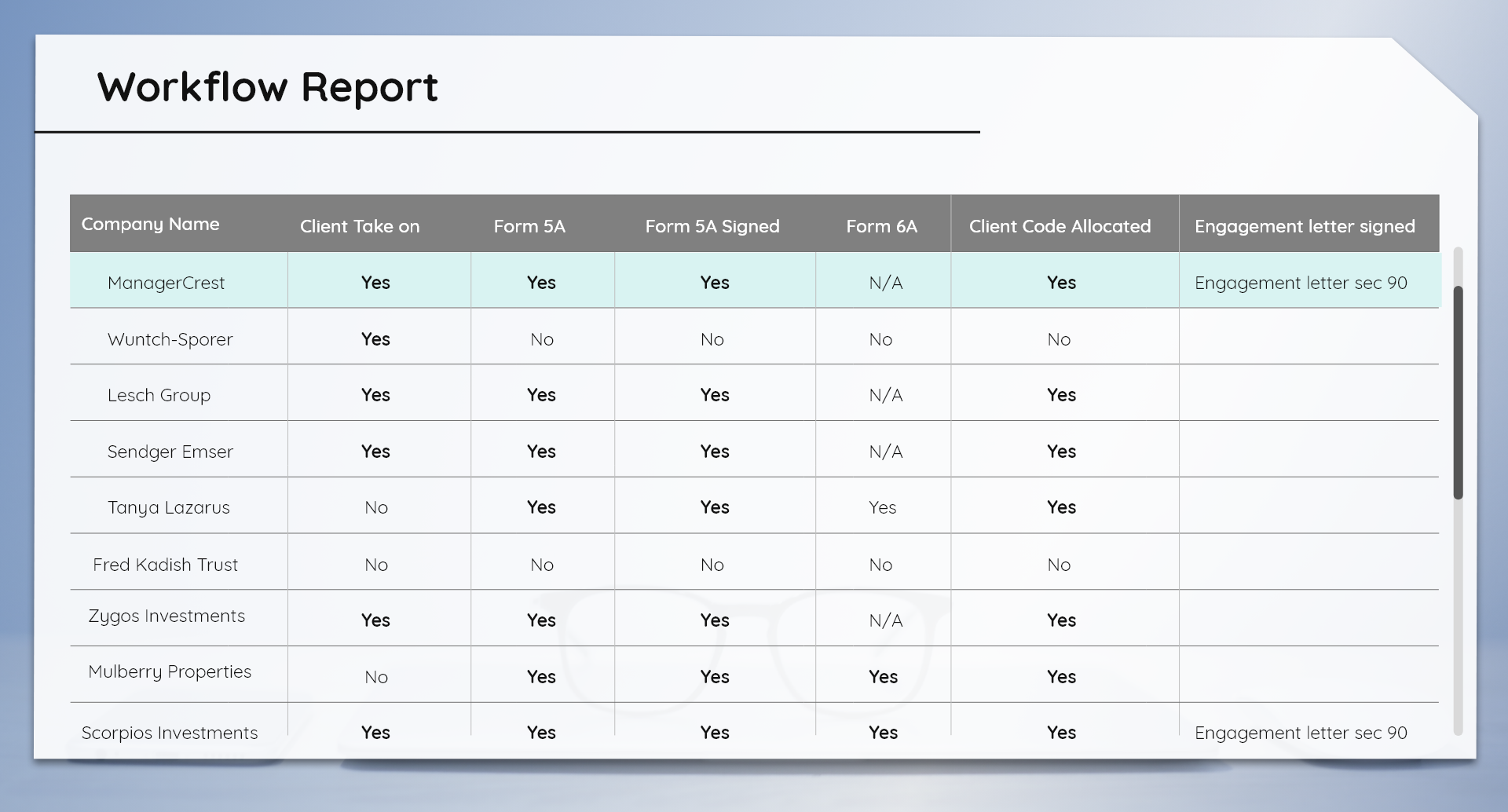The height and width of the screenshot is (812, 1508).
Task: Select the ManagerCrest company row
Action: (755, 280)
